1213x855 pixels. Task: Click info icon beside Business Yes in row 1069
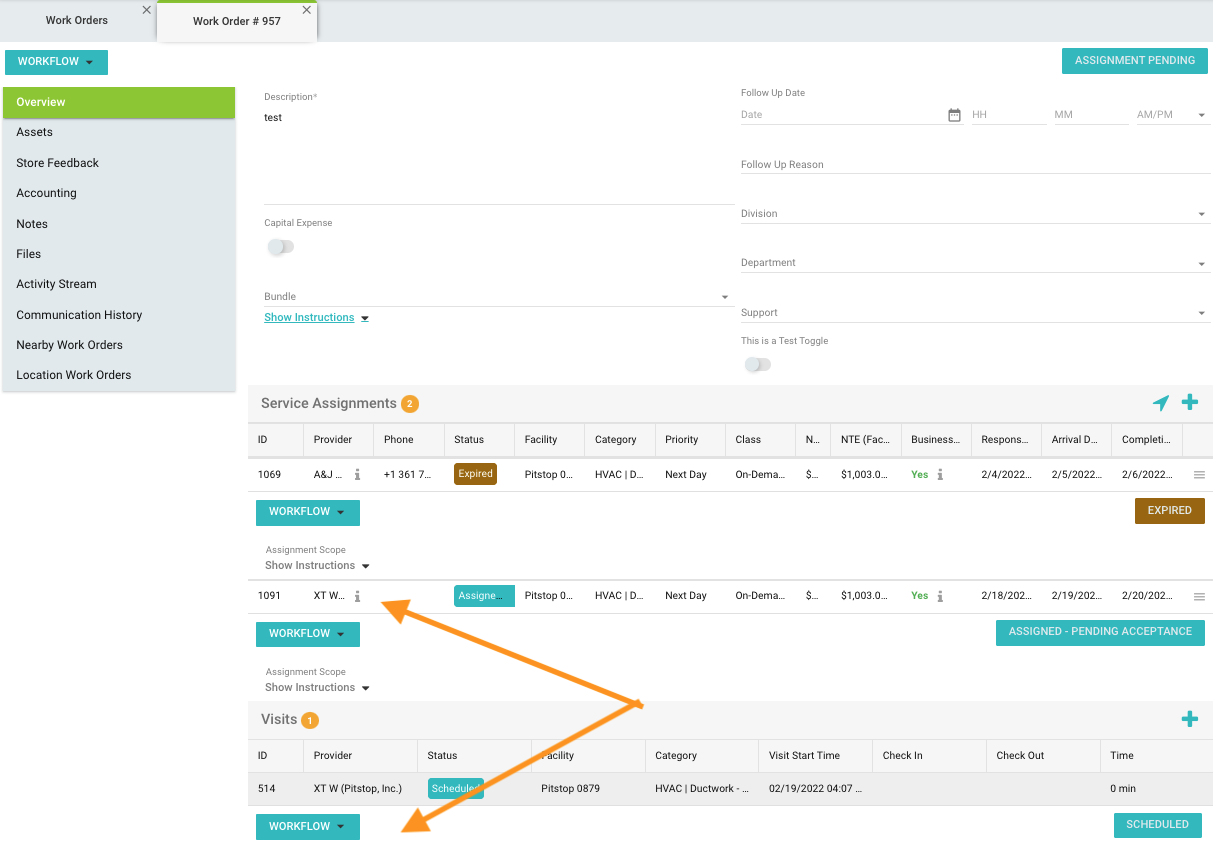[940, 475]
